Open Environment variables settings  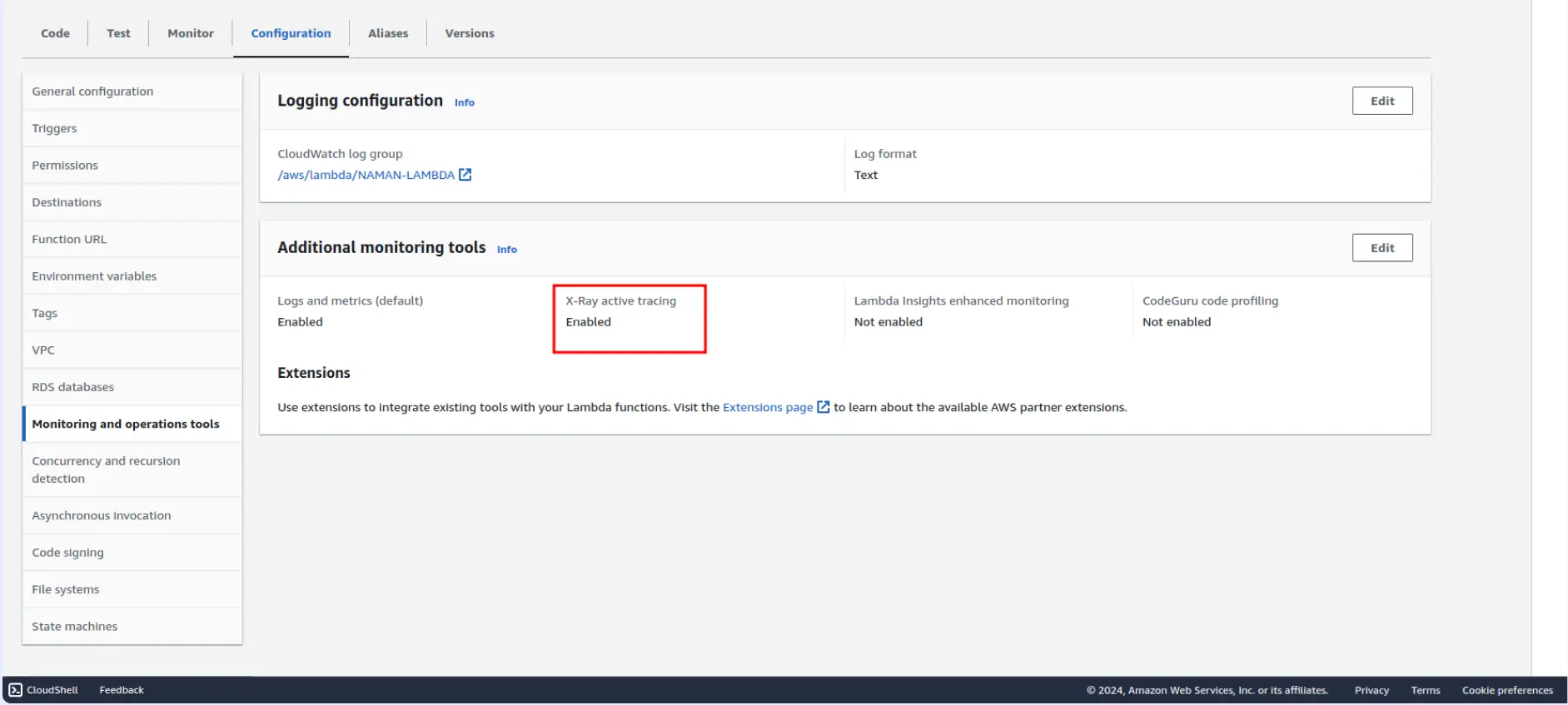94,276
